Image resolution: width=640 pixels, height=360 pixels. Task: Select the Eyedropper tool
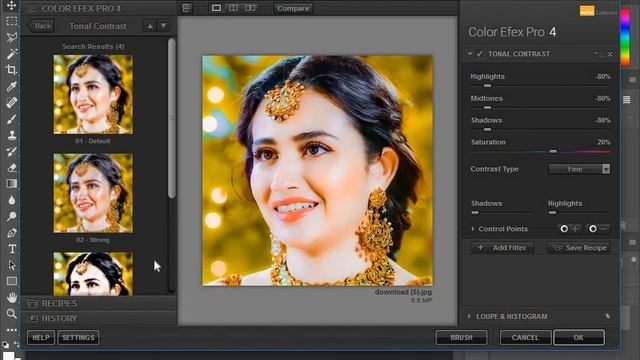tap(11, 86)
